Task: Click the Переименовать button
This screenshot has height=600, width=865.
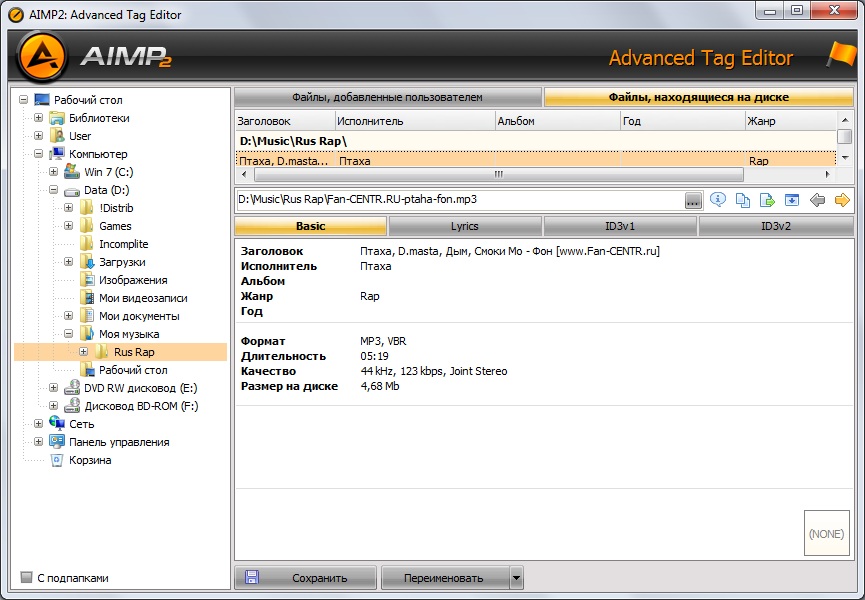Action: [x=445, y=578]
